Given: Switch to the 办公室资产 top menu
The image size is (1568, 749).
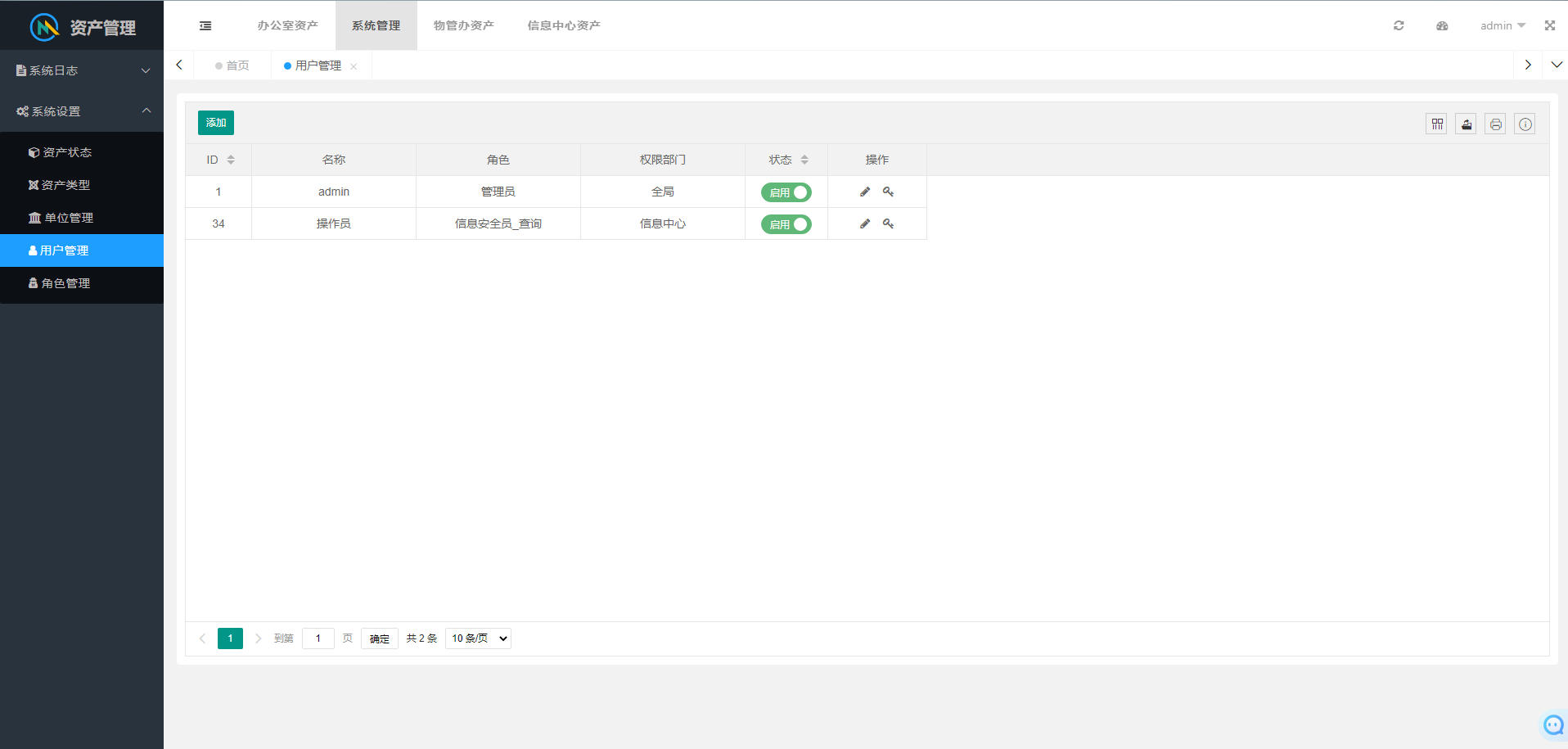Looking at the screenshot, I should (287, 25).
